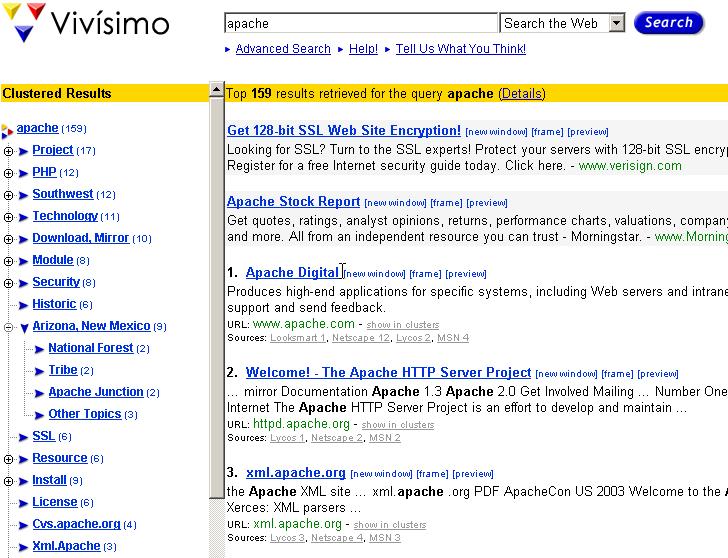Click the Details link in results header
728x558 pixels.
[522, 94]
